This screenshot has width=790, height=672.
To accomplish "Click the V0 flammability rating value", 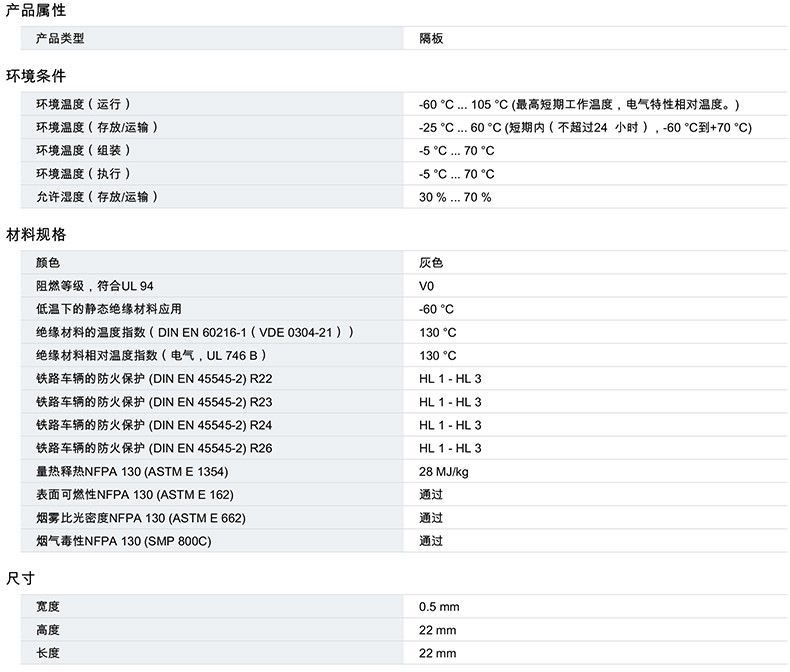I will 427,286.
